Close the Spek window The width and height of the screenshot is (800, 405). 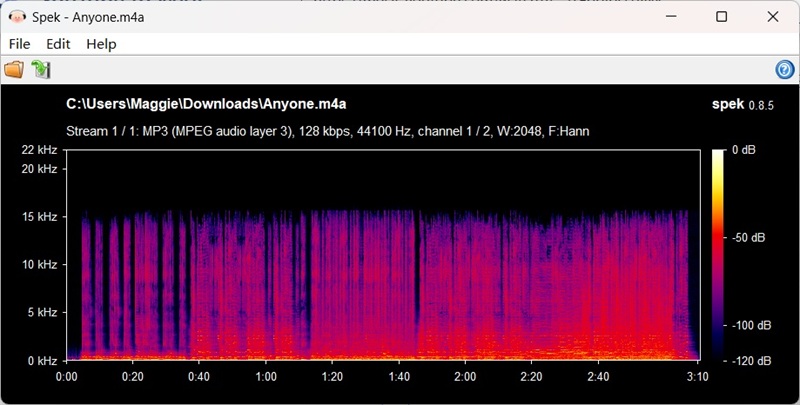pyautogui.click(x=772, y=16)
